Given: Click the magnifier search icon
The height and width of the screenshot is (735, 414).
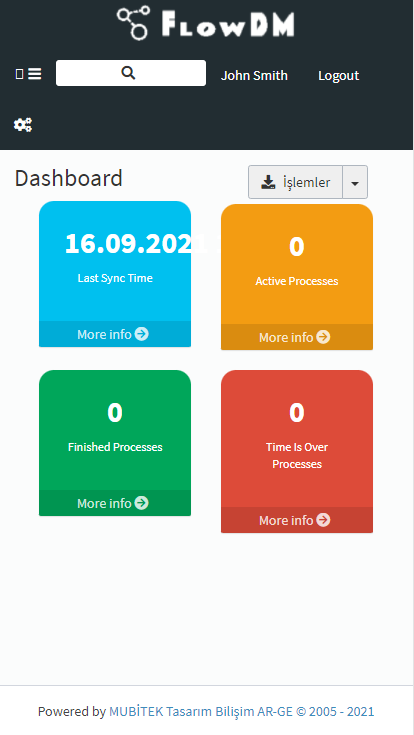Looking at the screenshot, I should pyautogui.click(x=128, y=73).
